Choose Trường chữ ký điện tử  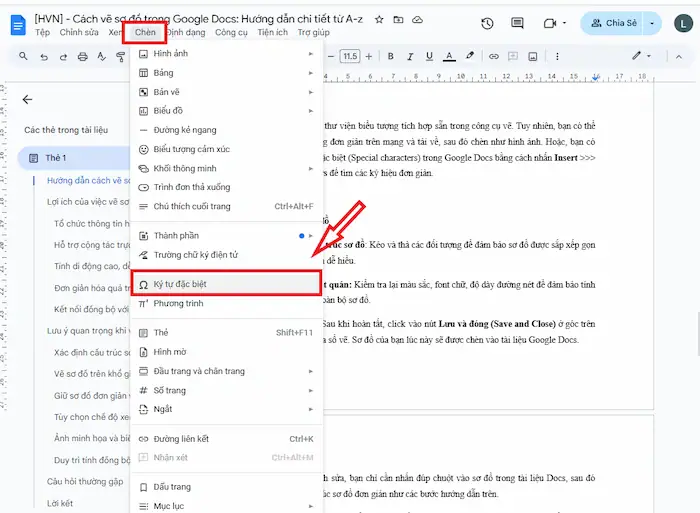pos(226,255)
